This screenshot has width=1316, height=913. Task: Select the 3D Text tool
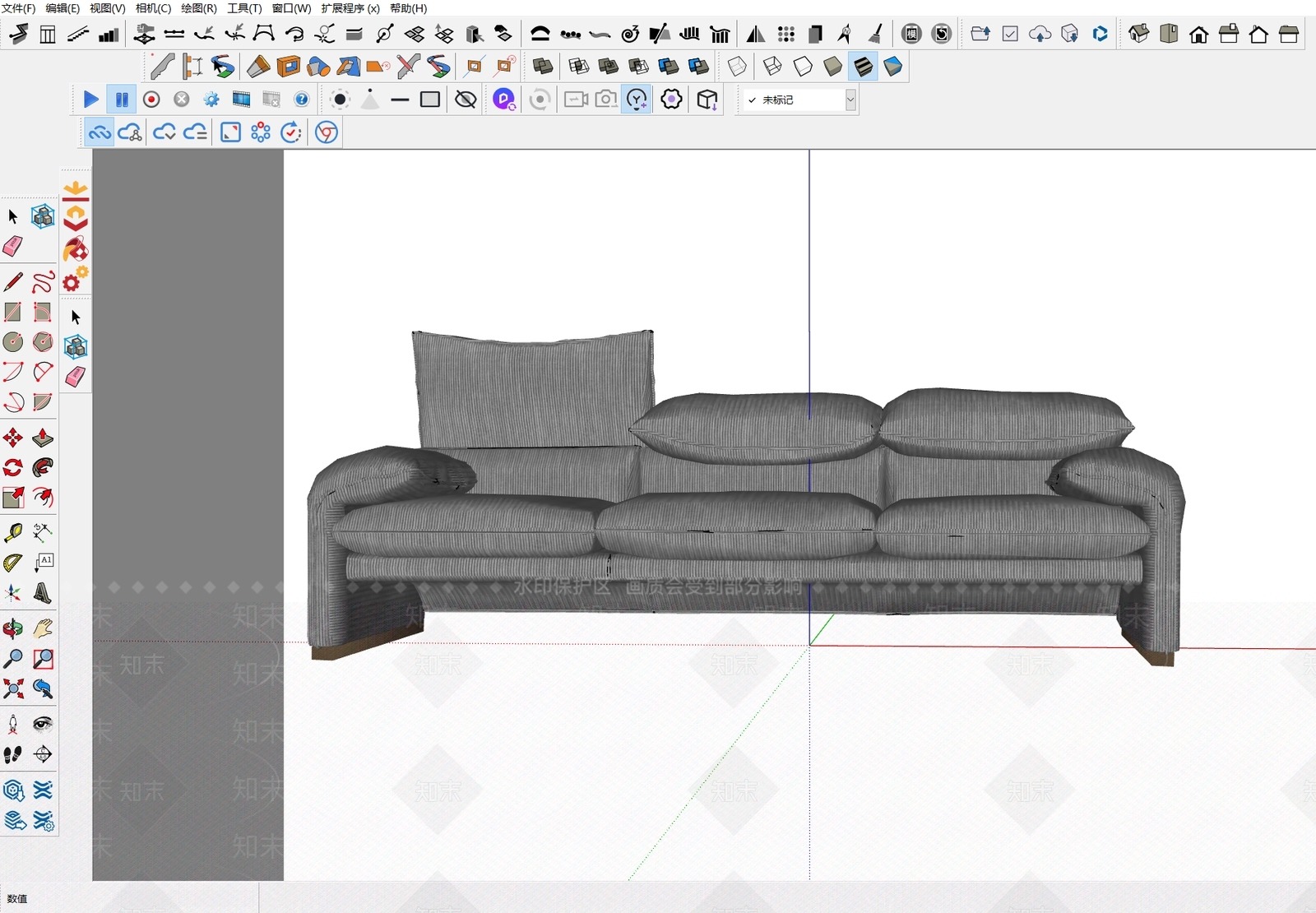[x=43, y=593]
